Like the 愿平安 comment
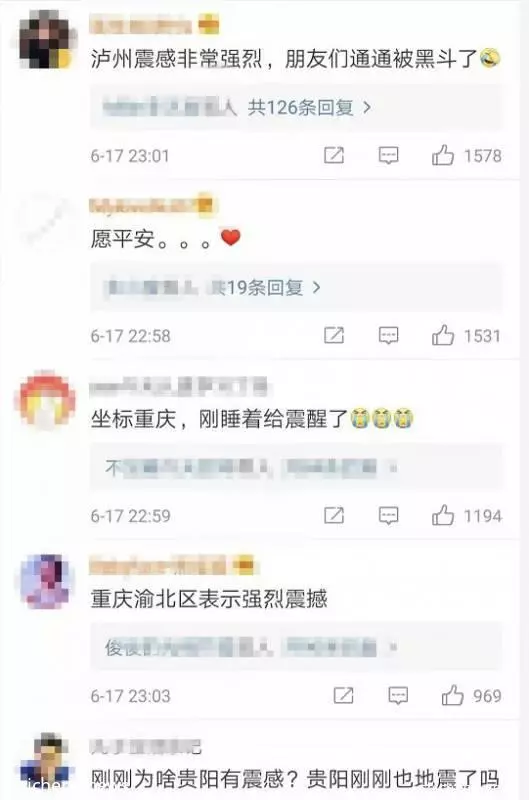 click(x=443, y=335)
